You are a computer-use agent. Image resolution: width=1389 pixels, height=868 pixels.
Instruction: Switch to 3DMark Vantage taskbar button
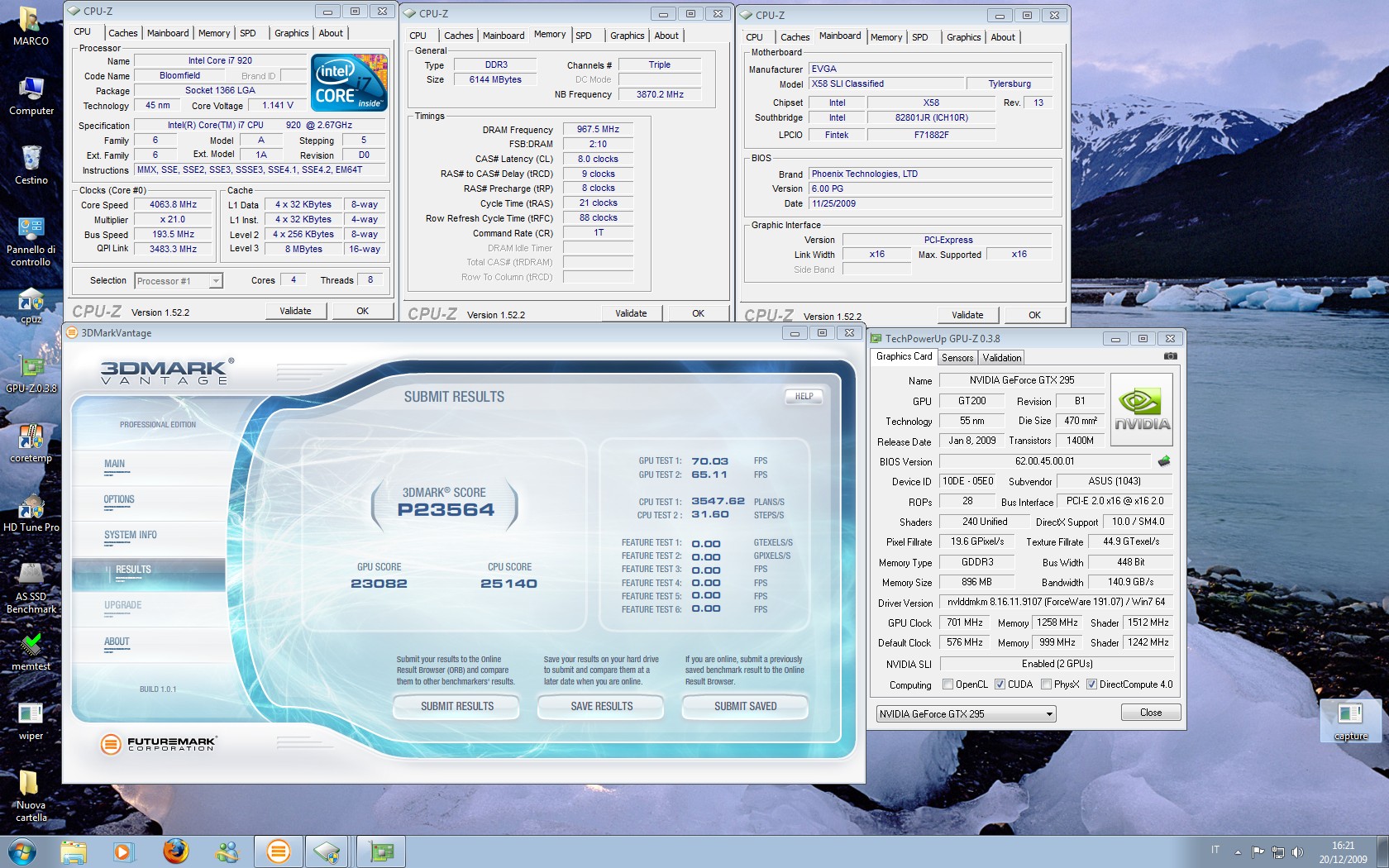pyautogui.click(x=279, y=851)
